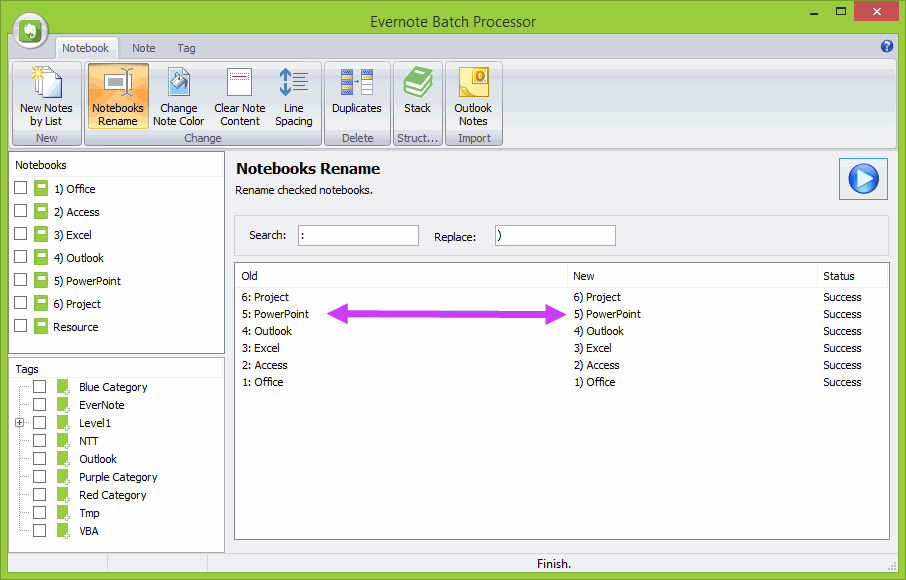Click the notebook icon beside 1) Office
Image resolution: width=906 pixels, height=580 pixels.
pyautogui.click(x=41, y=188)
